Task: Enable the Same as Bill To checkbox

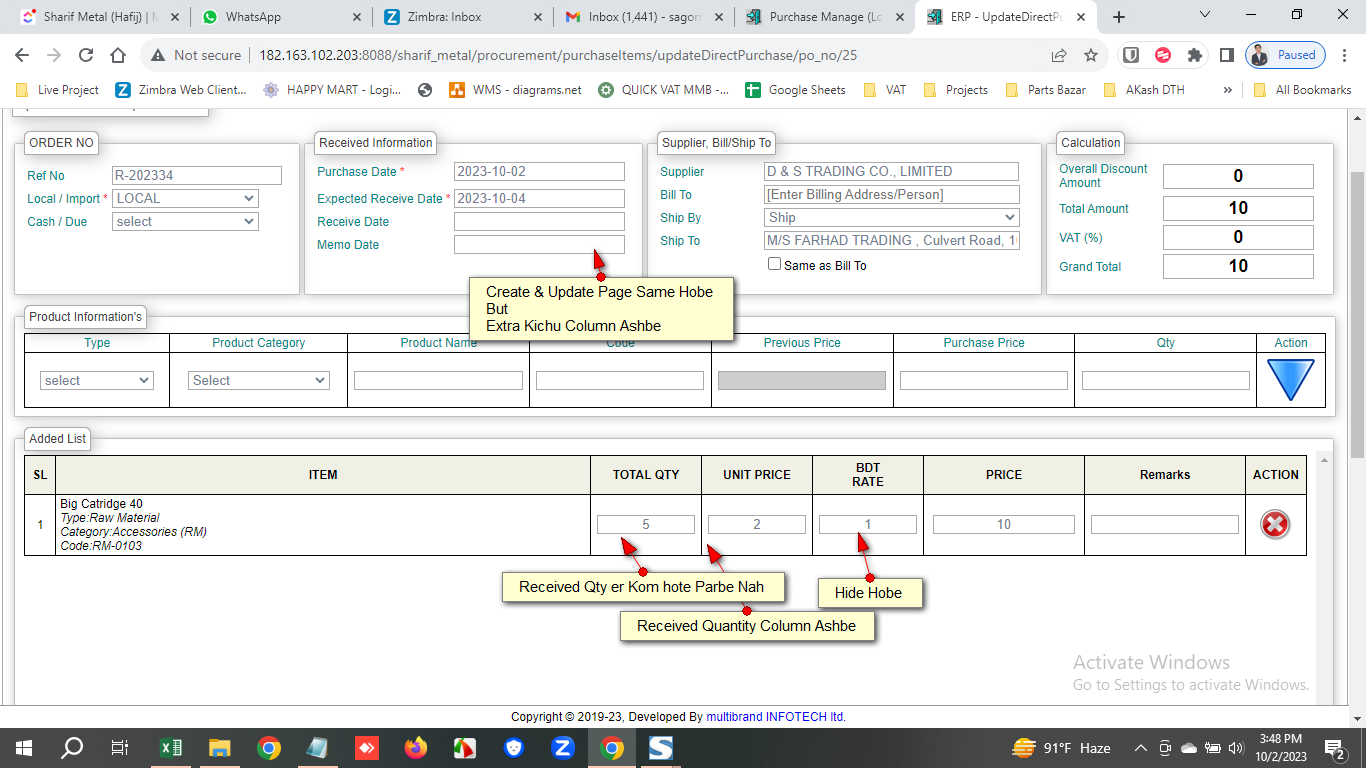Action: (x=774, y=264)
